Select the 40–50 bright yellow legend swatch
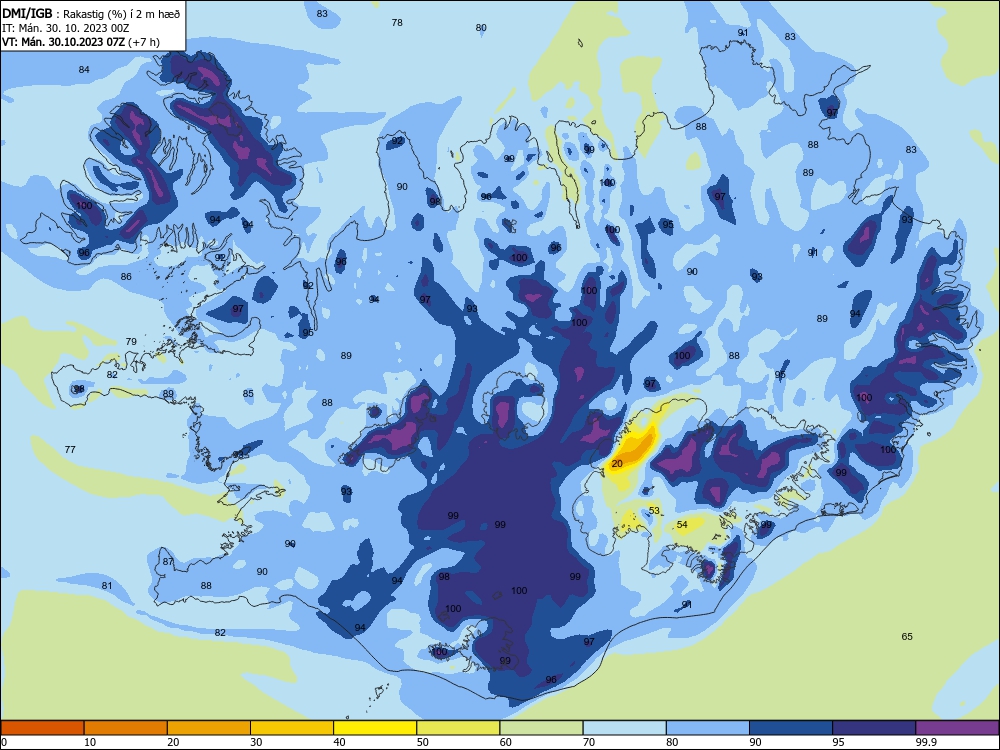Viewport: 1000px width, 750px height. pyautogui.click(x=375, y=728)
